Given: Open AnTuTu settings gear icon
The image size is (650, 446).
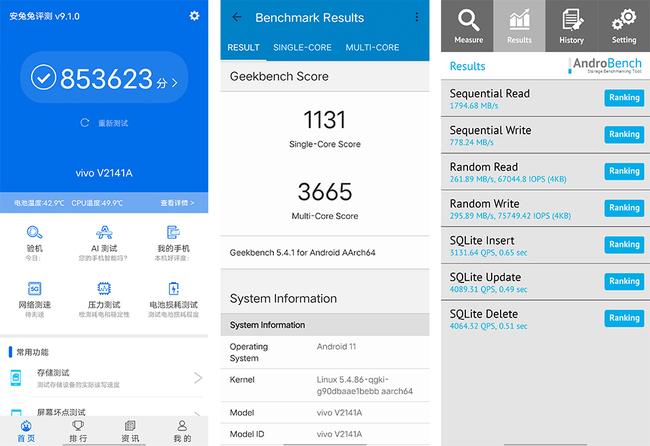Looking at the screenshot, I should point(193,16).
